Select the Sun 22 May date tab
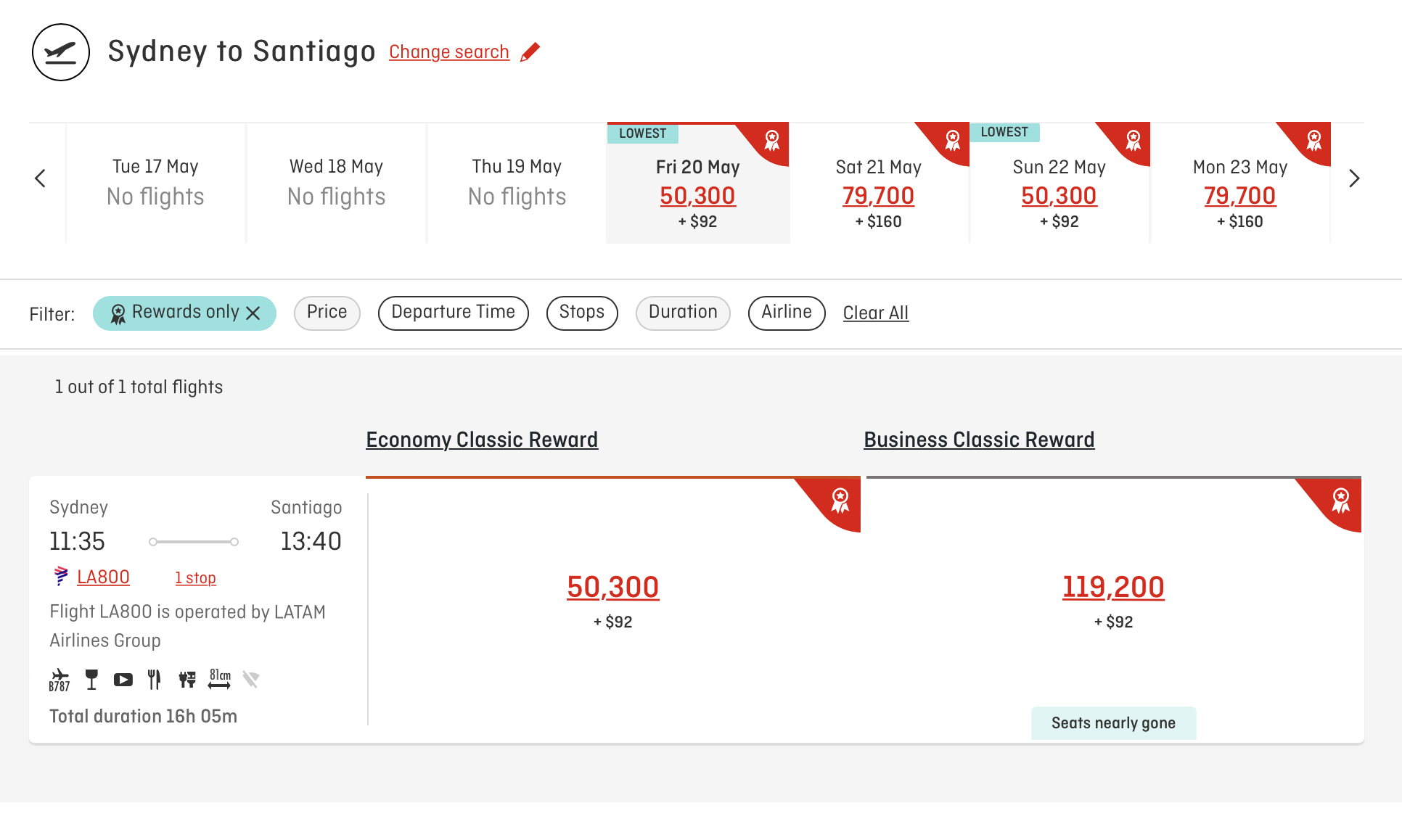The width and height of the screenshot is (1402, 840). [x=1059, y=183]
